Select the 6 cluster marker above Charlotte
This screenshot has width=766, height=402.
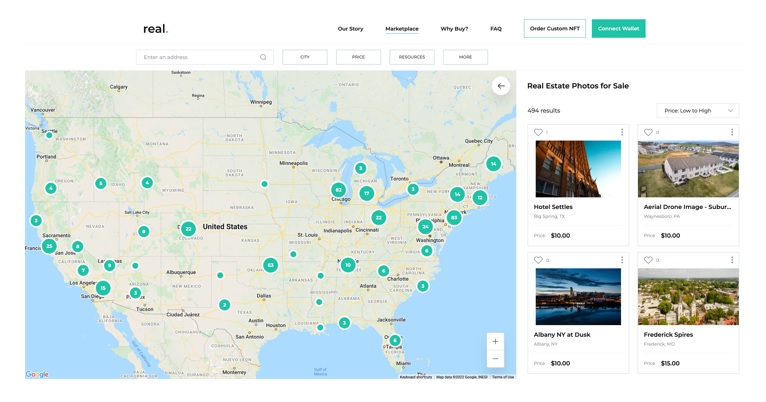[383, 271]
